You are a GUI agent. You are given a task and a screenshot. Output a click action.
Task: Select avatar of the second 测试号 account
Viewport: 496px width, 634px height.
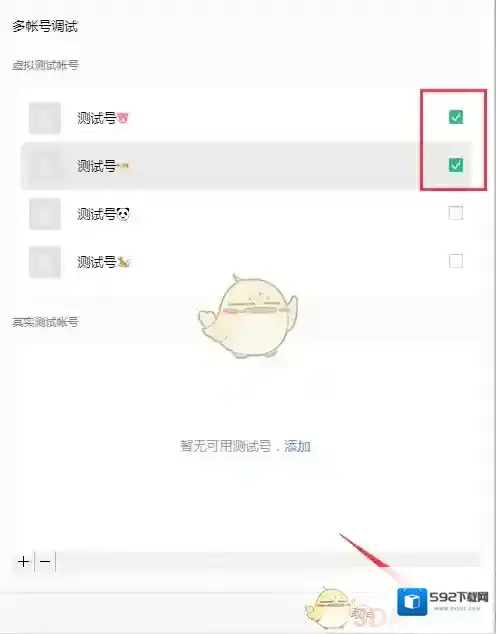45,166
